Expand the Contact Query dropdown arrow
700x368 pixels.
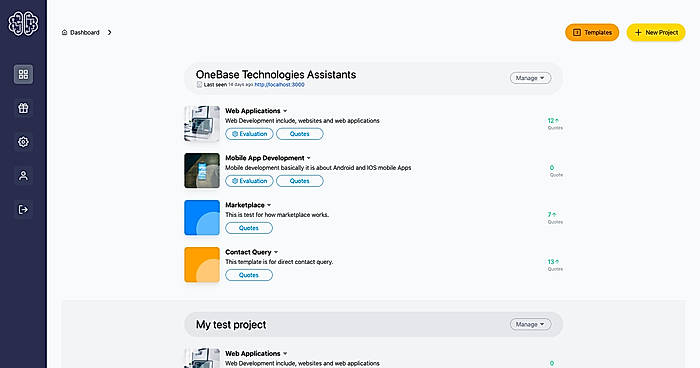pos(276,252)
